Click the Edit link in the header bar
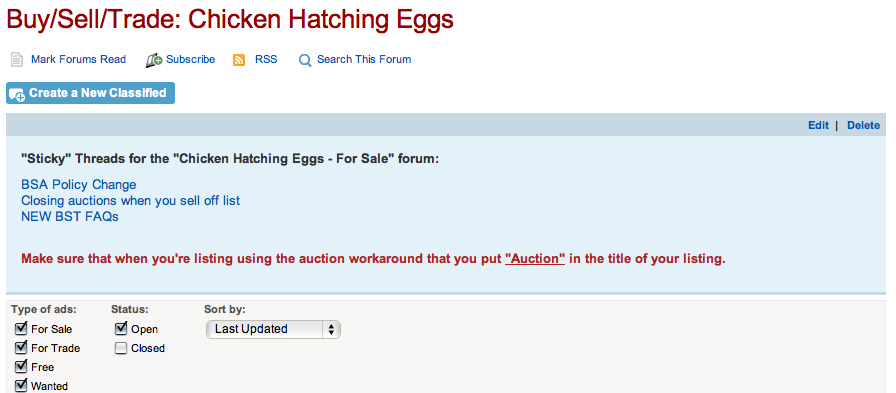896x393 pixels. click(818, 125)
